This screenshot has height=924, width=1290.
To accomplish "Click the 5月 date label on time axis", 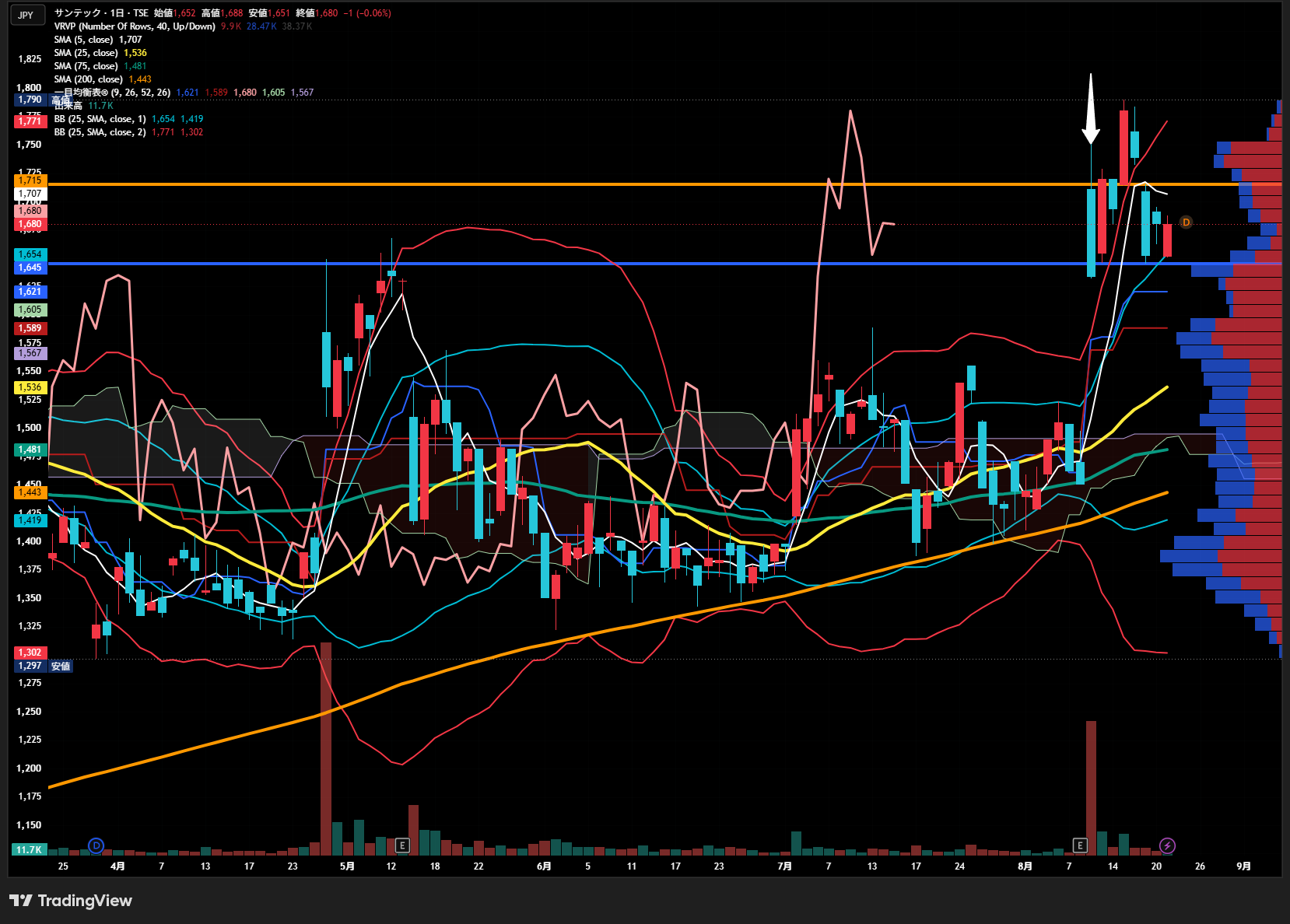I will 347,866.
